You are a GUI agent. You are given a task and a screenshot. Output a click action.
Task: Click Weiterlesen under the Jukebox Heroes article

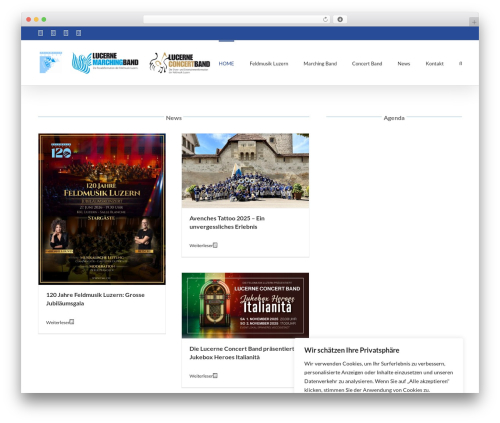[x=203, y=376]
